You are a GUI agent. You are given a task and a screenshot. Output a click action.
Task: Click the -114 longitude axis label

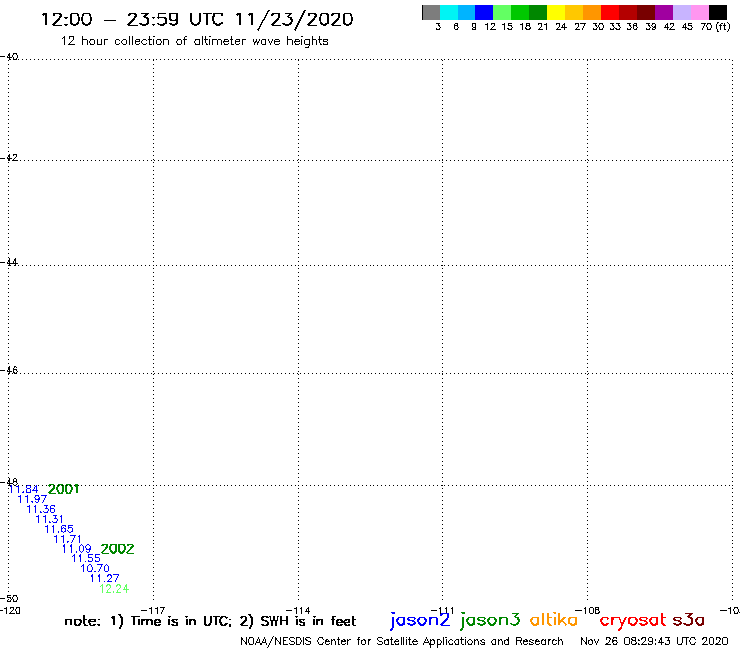pos(298,610)
